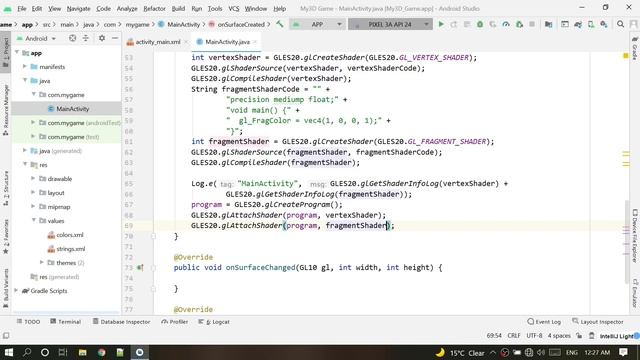This screenshot has width=640, height=360.
Task: Collapse the java folder
Action: point(25,80)
